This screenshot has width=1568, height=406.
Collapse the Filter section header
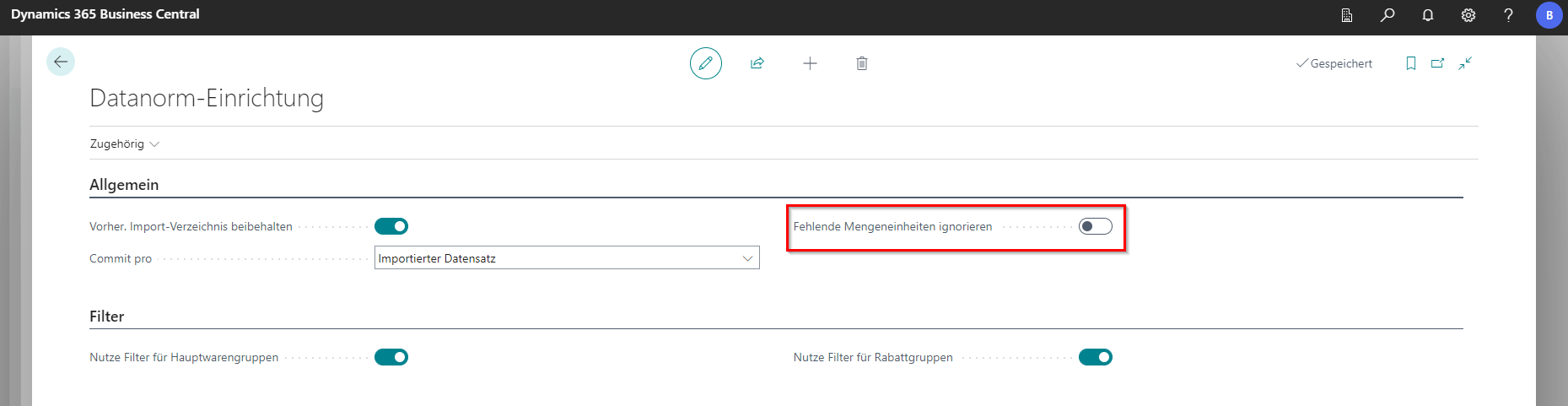click(107, 317)
